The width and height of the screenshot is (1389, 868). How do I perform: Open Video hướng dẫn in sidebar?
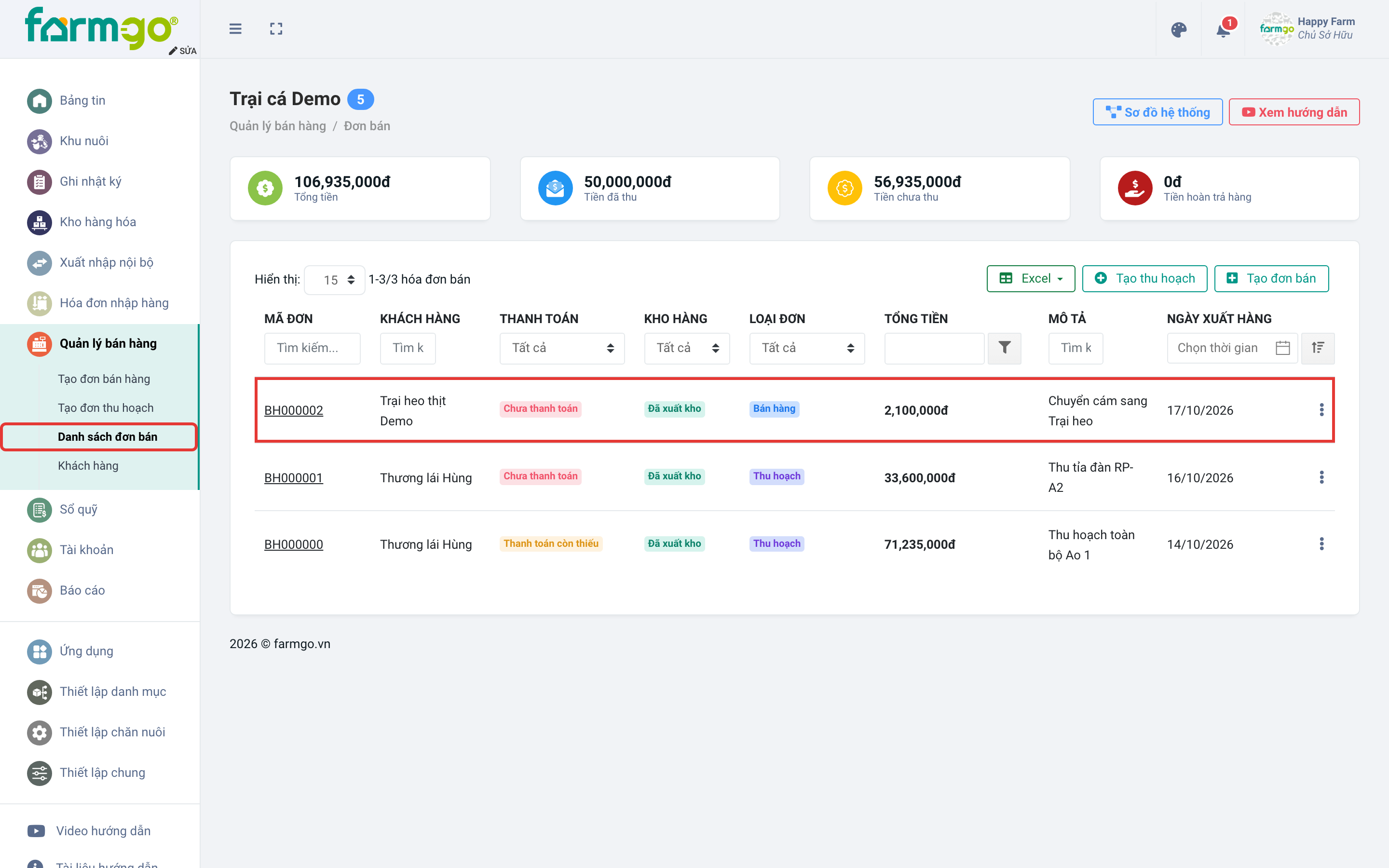coord(103,831)
